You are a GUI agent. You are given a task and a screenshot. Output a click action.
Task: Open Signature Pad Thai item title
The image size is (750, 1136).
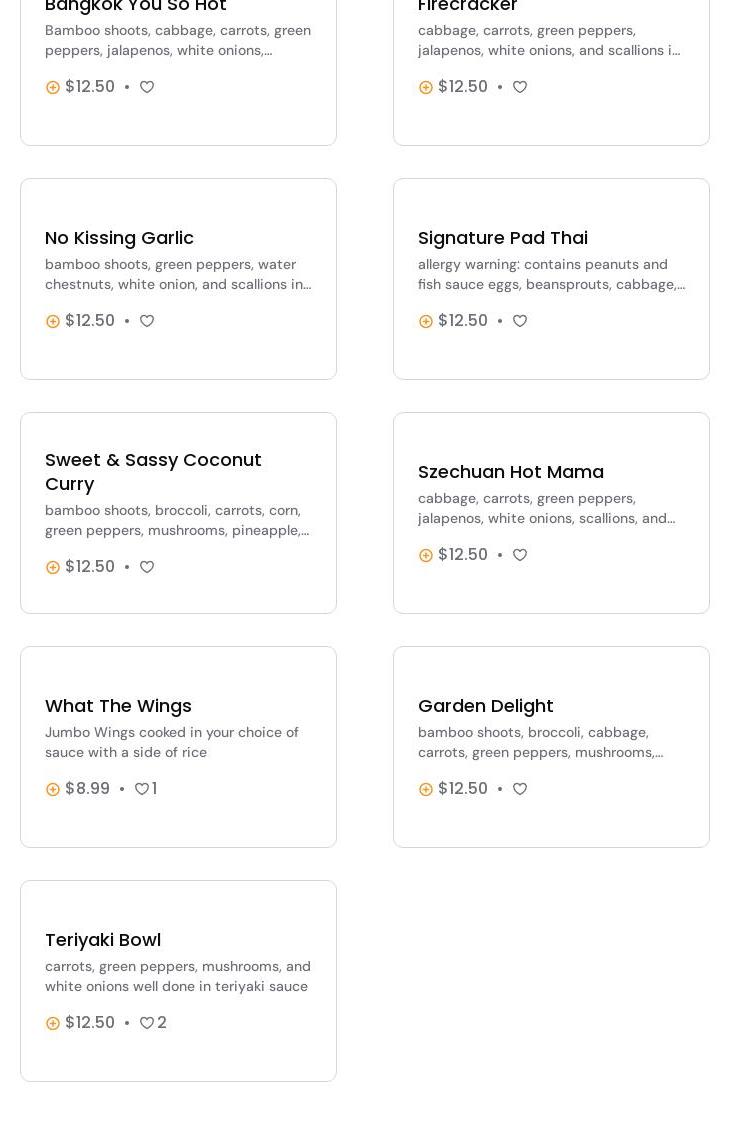503,238
